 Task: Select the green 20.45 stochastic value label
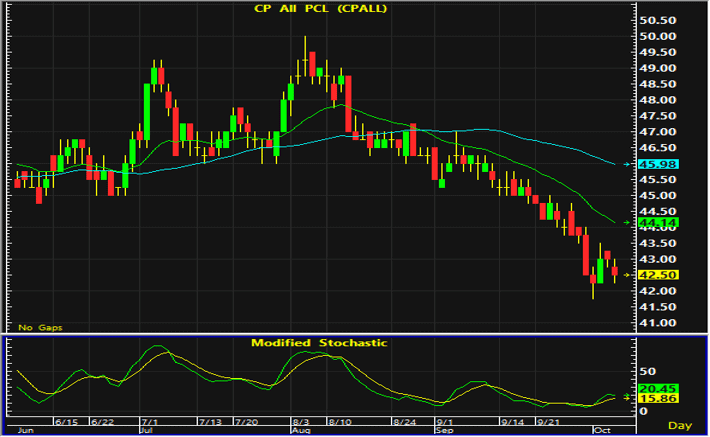point(658,389)
